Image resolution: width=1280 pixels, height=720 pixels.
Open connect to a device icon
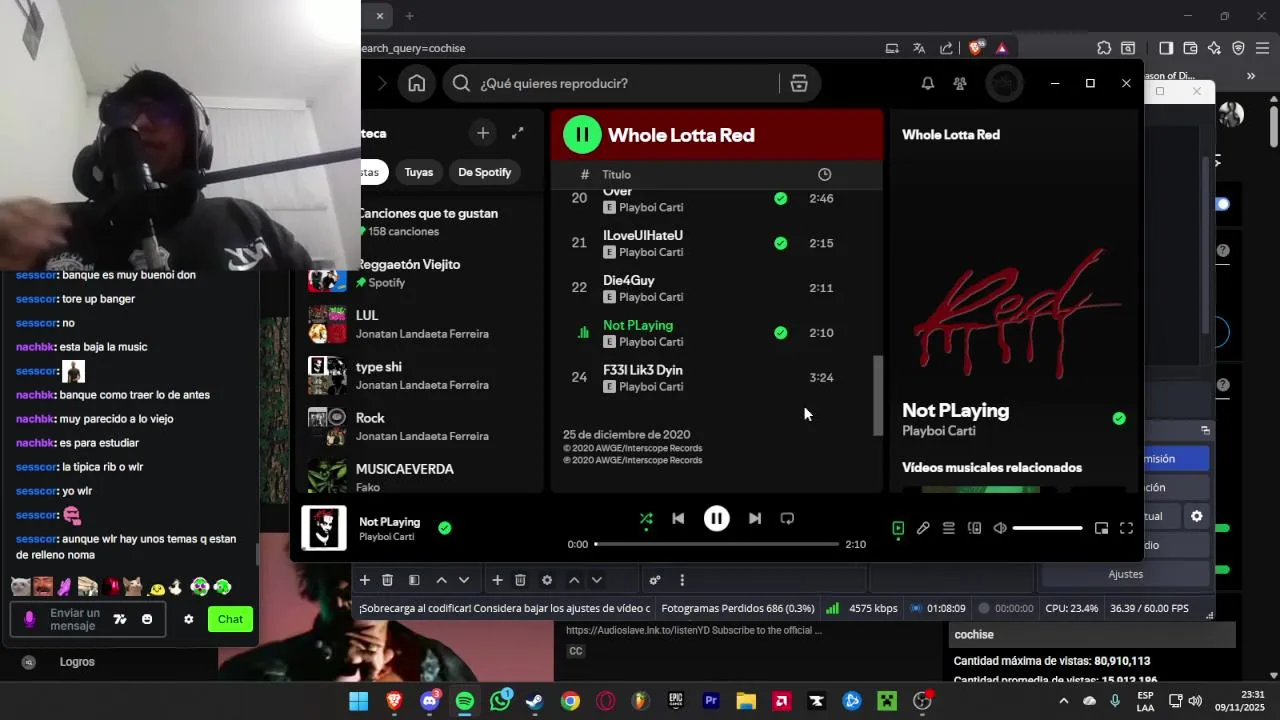974,528
